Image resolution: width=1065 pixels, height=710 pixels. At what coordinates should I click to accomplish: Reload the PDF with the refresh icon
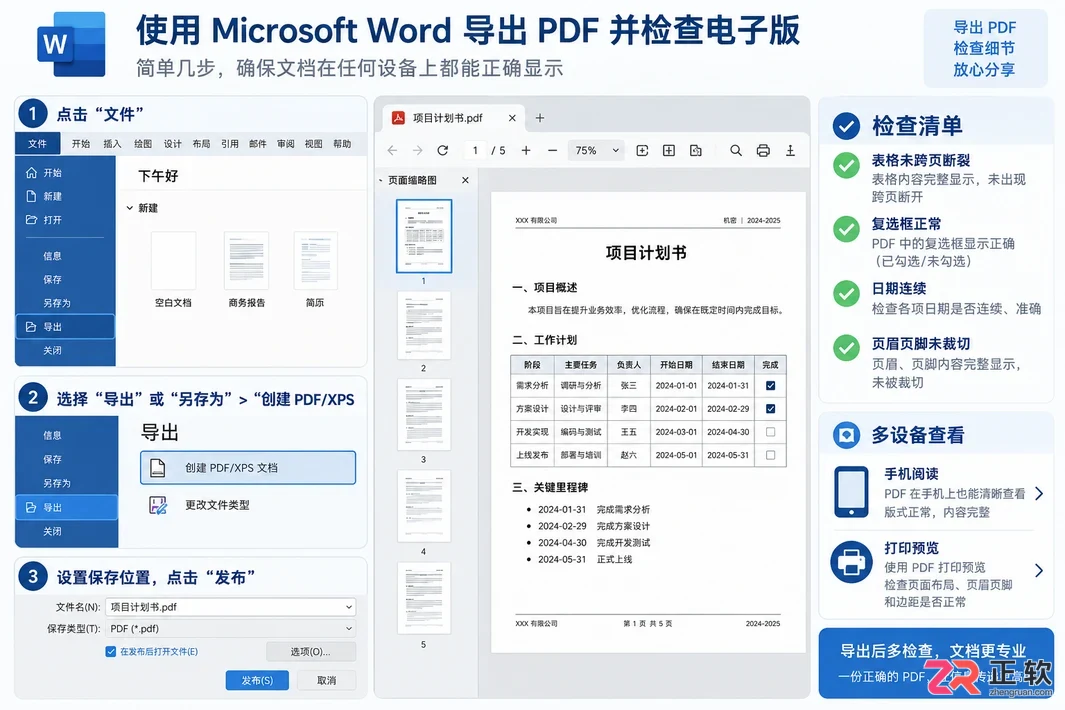(443, 150)
